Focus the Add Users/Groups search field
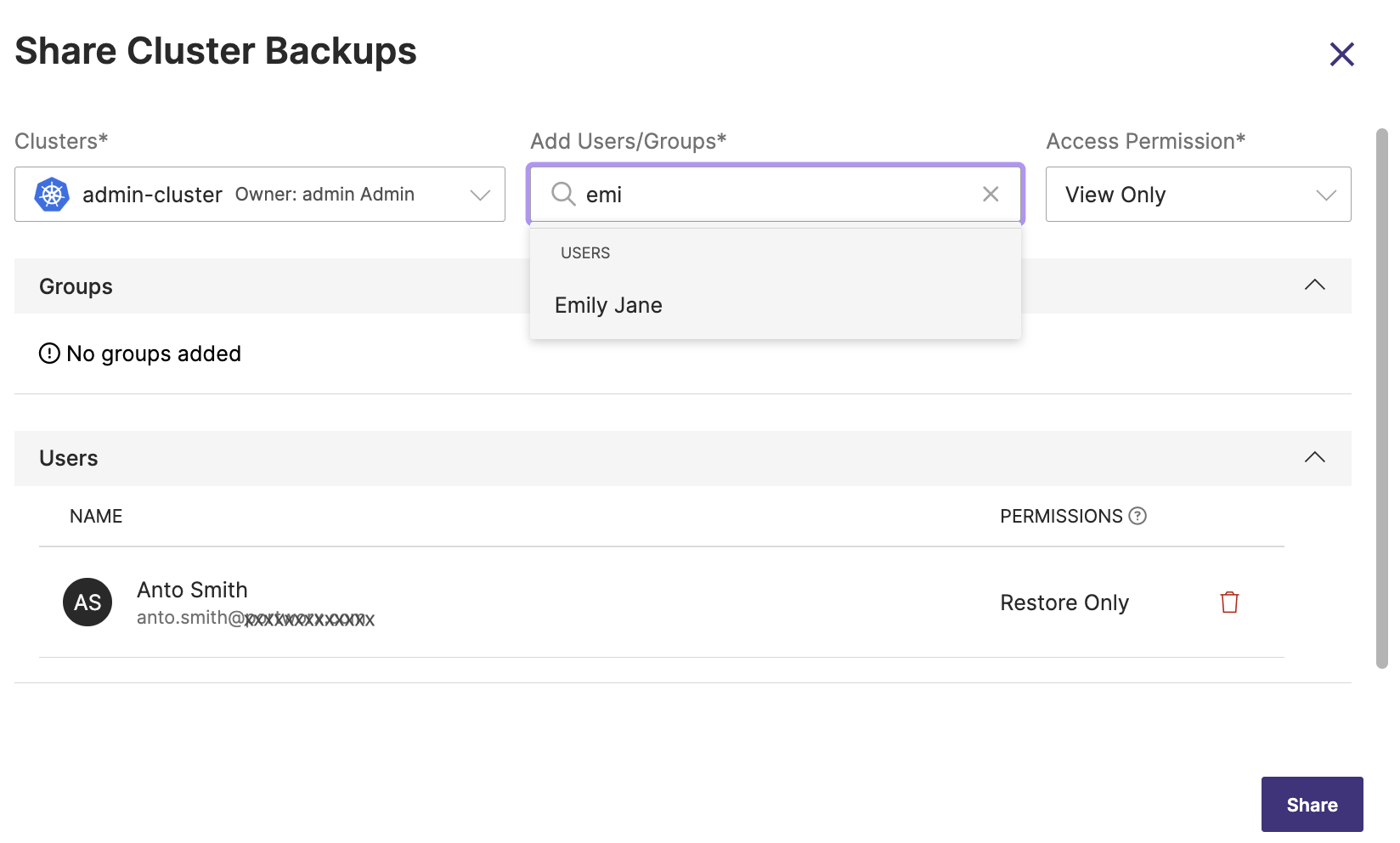This screenshot has height=843, width=1400. click(773, 195)
